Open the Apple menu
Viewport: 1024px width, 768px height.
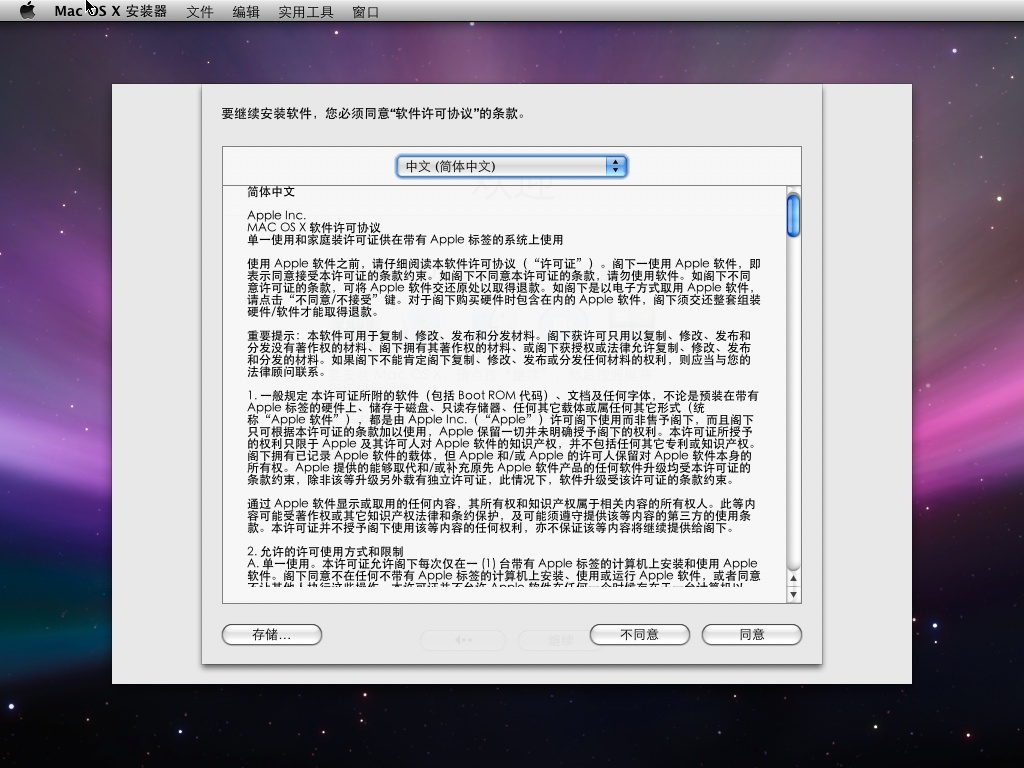(x=27, y=10)
